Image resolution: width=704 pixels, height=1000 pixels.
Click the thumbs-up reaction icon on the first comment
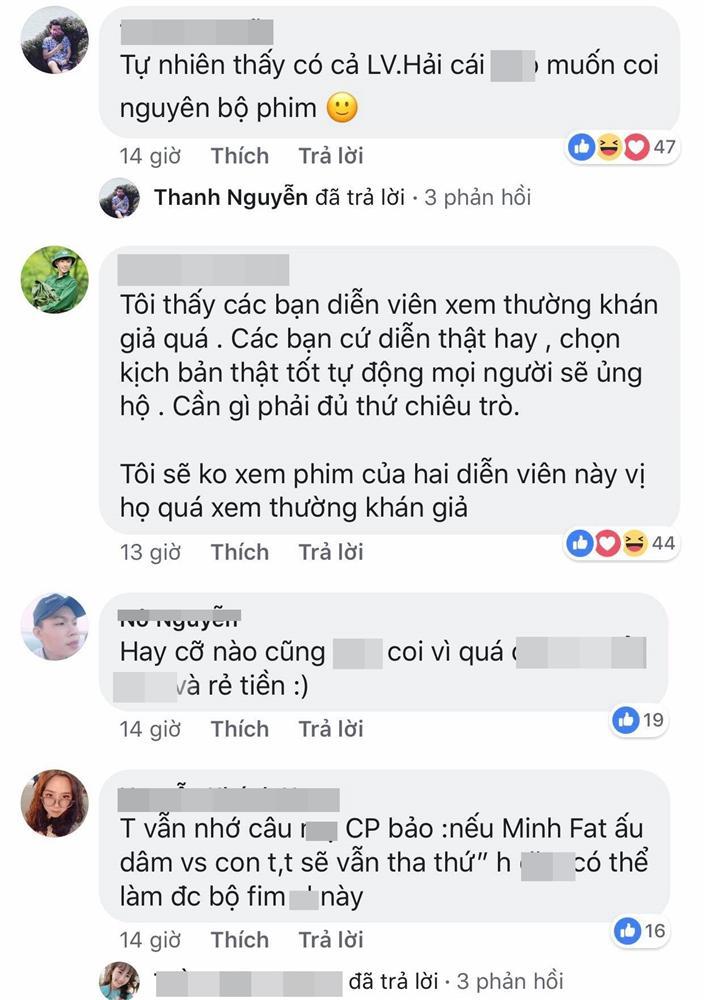[x=581, y=145]
